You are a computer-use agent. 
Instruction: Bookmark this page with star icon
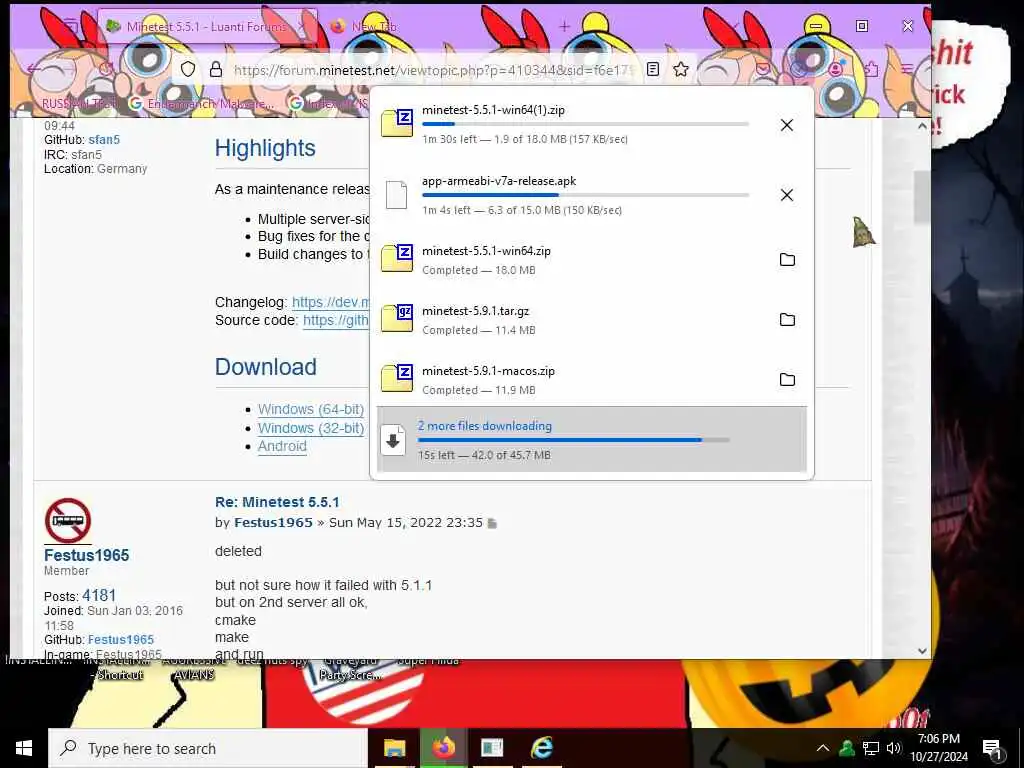pos(681,69)
